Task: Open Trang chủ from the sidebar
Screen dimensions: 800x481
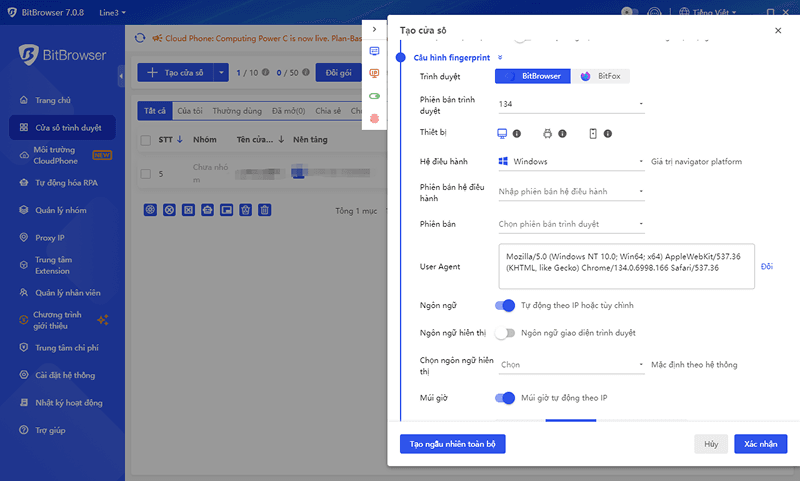Action: (52, 100)
